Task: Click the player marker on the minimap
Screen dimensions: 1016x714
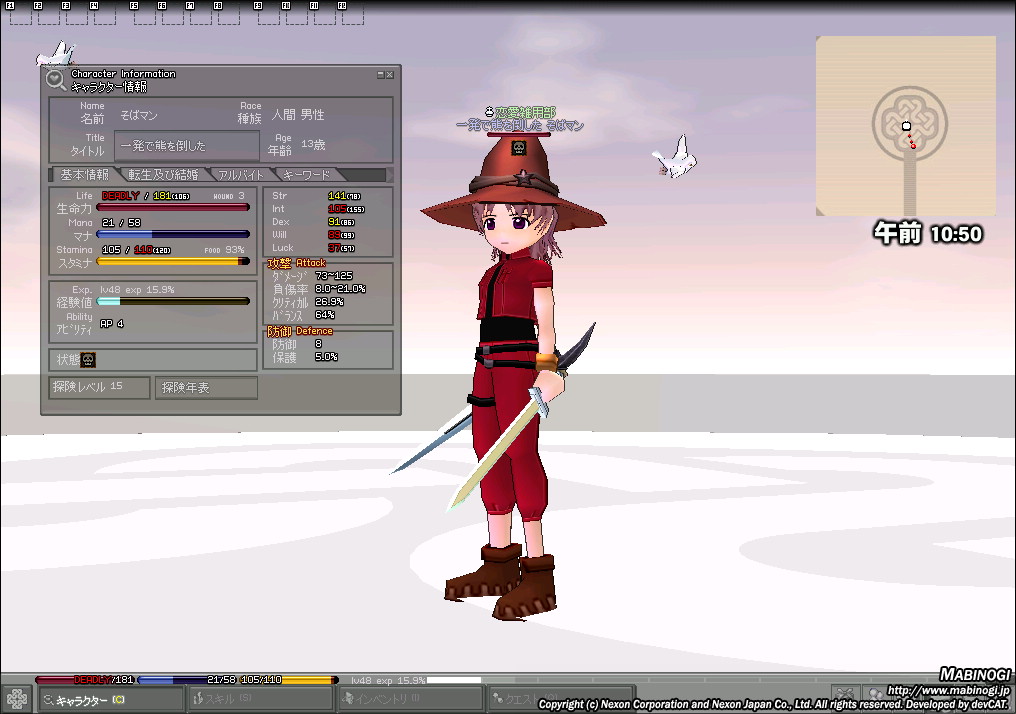Action: click(906, 126)
